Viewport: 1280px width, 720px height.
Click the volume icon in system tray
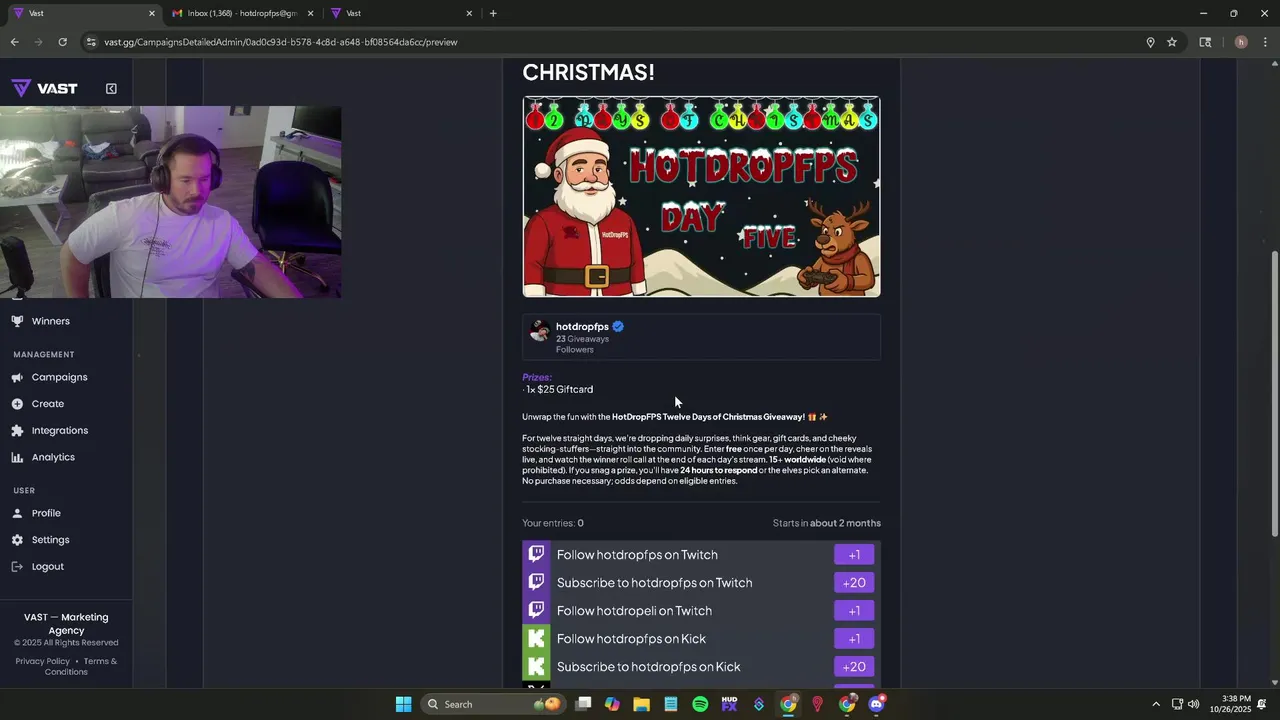click(1193, 704)
